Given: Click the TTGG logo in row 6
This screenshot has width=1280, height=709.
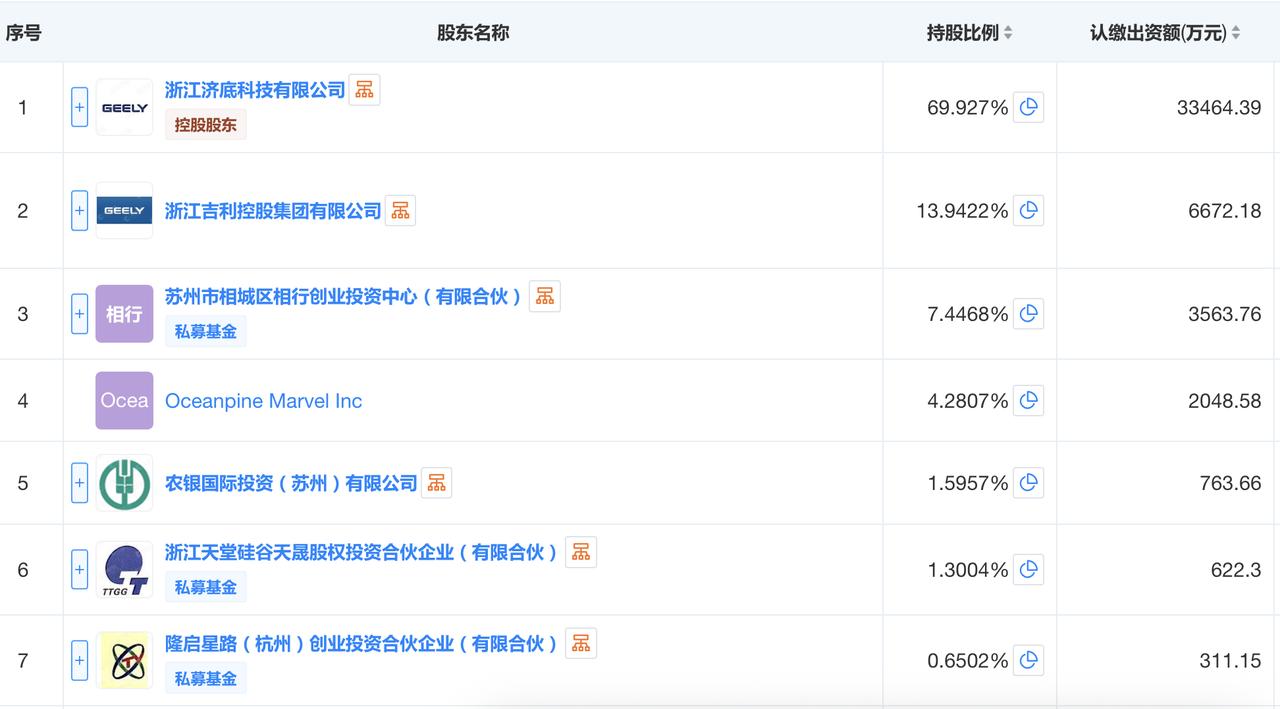Looking at the screenshot, I should click(x=124, y=570).
